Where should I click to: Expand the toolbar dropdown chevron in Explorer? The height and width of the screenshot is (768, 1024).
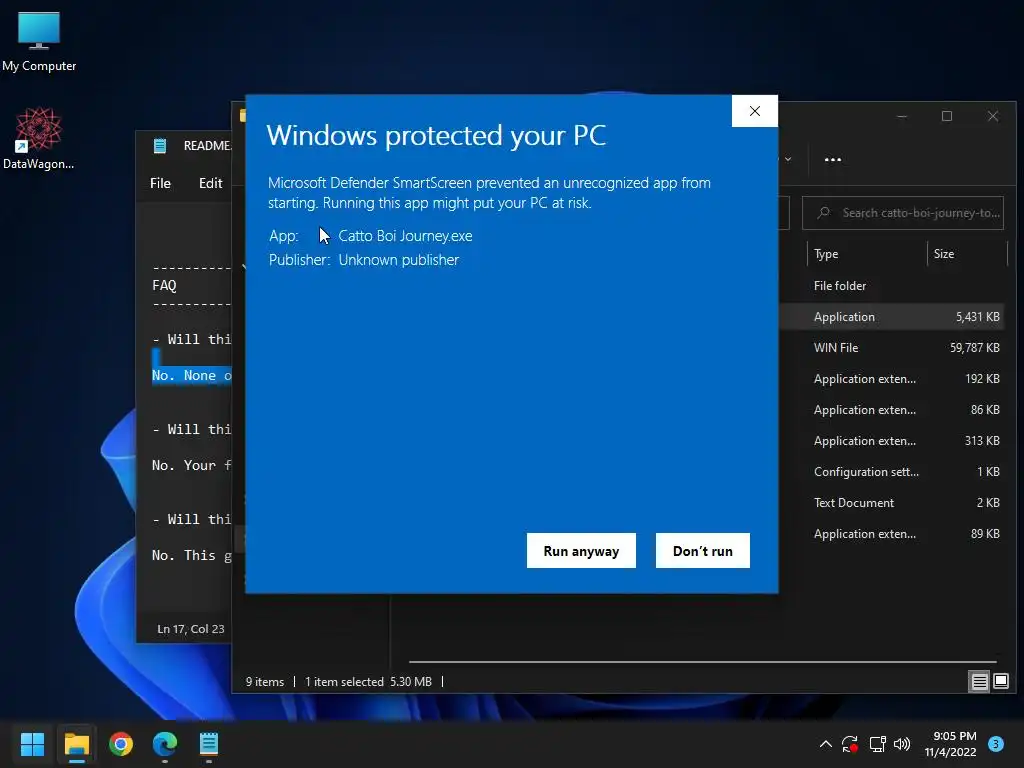[788, 159]
